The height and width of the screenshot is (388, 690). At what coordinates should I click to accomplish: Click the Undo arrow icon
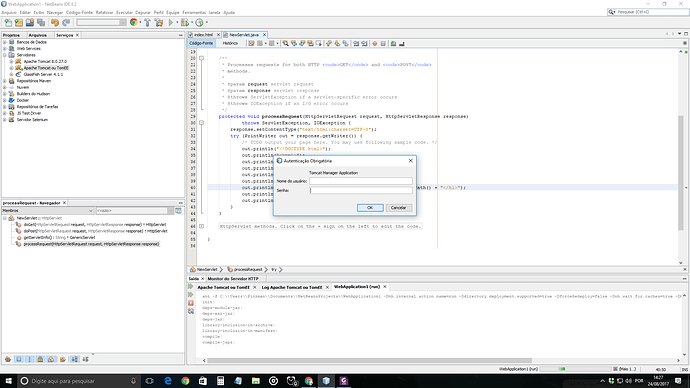click(x=55, y=22)
